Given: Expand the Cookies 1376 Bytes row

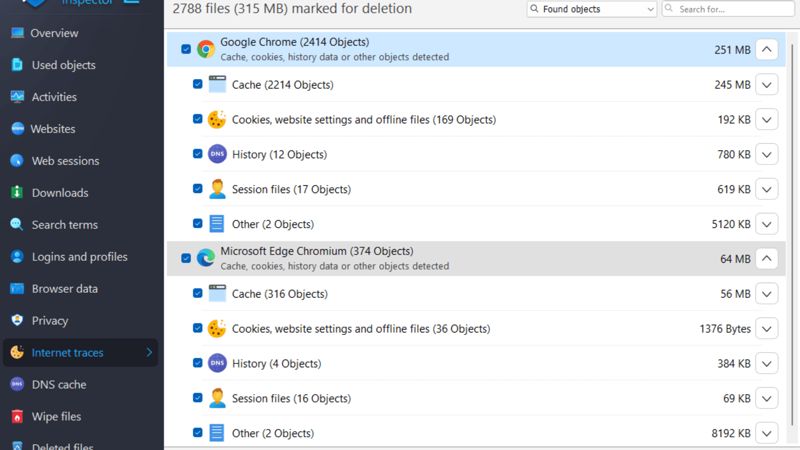Looking at the screenshot, I should coord(766,329).
